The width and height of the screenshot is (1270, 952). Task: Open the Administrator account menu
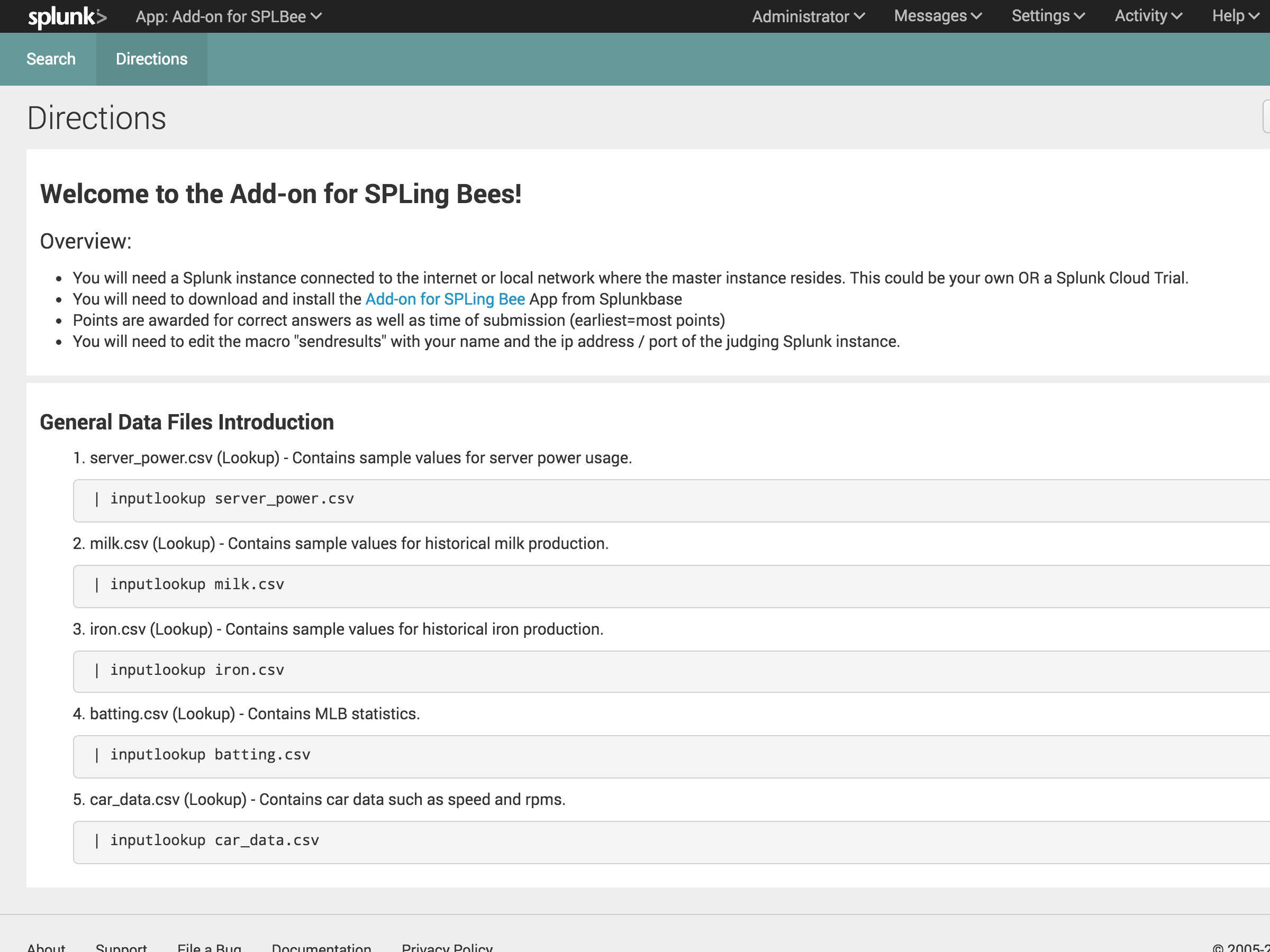[x=808, y=16]
